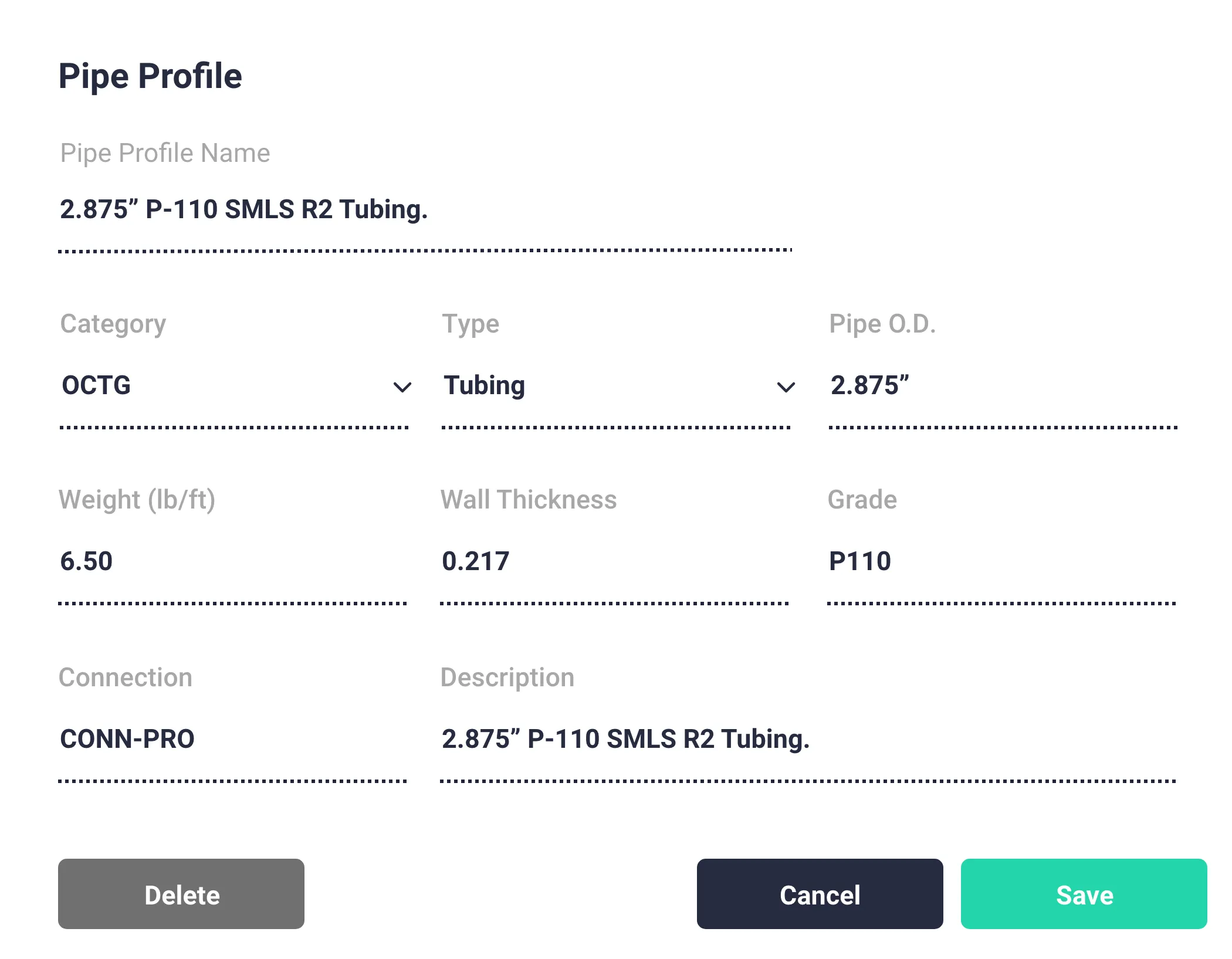
Task: Expand the Type chevron arrow
Action: [x=786, y=387]
